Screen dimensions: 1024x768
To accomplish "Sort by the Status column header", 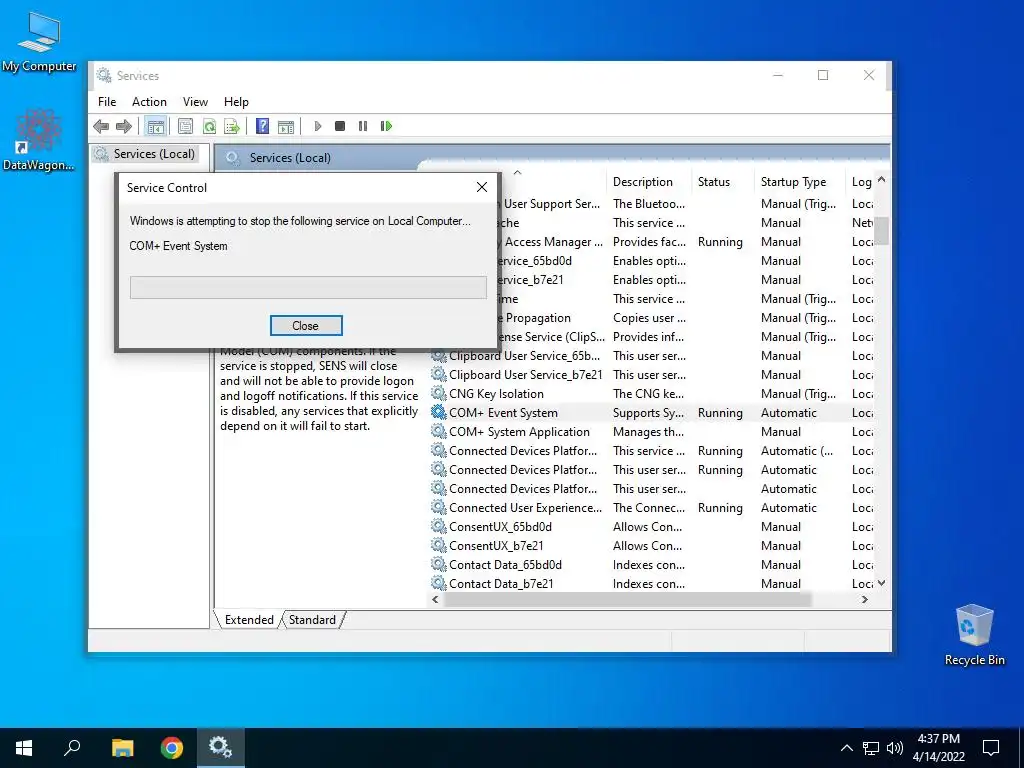I will 722,182.
